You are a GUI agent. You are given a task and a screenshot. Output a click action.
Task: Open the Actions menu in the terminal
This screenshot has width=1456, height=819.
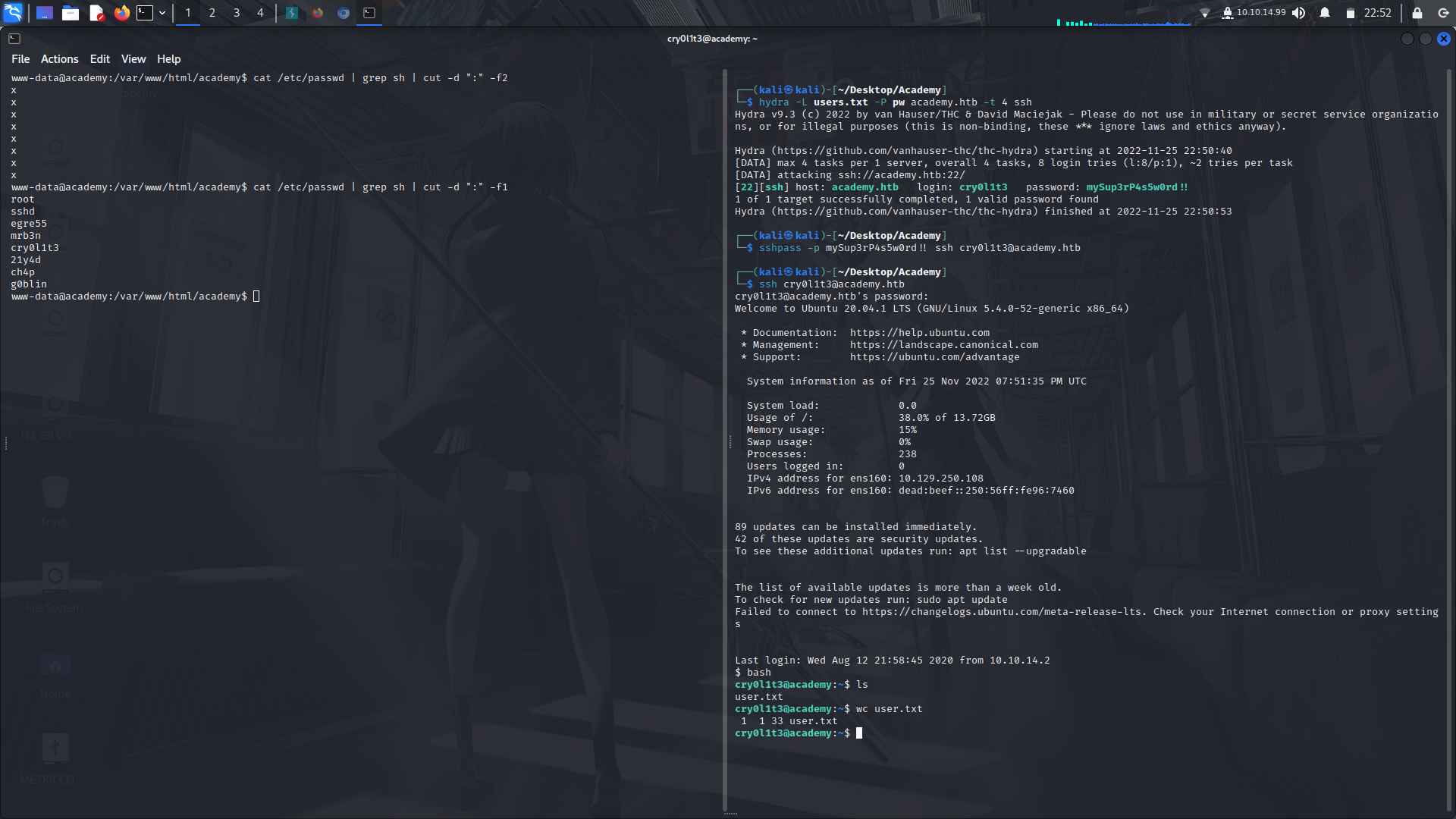[x=59, y=58]
